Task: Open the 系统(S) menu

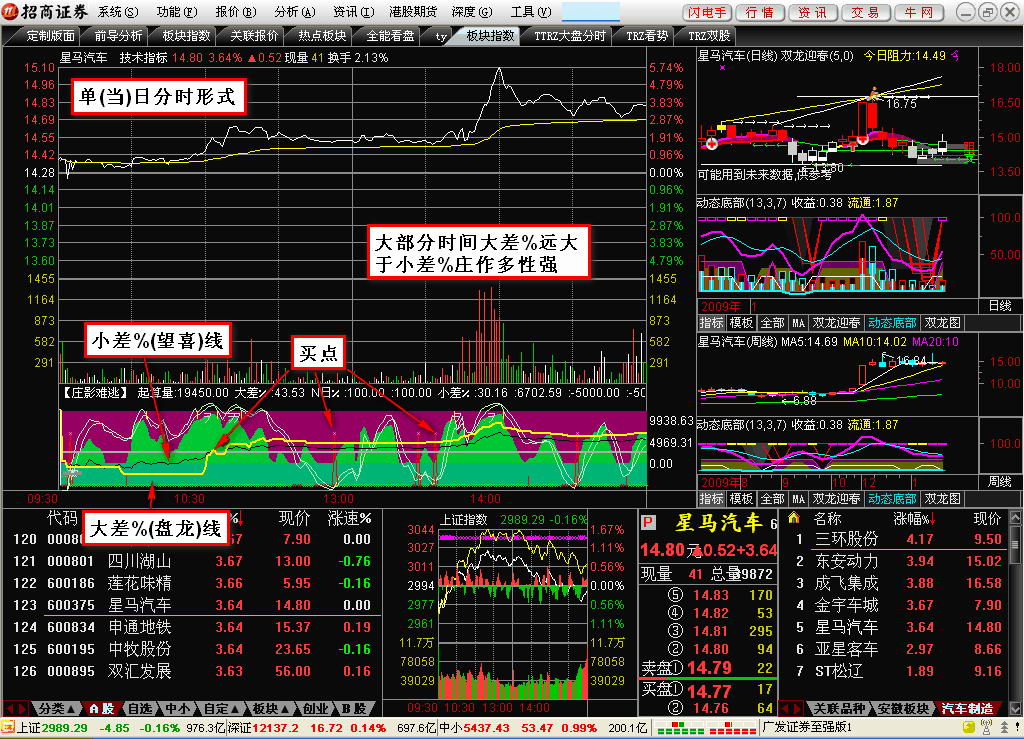Action: [x=118, y=12]
